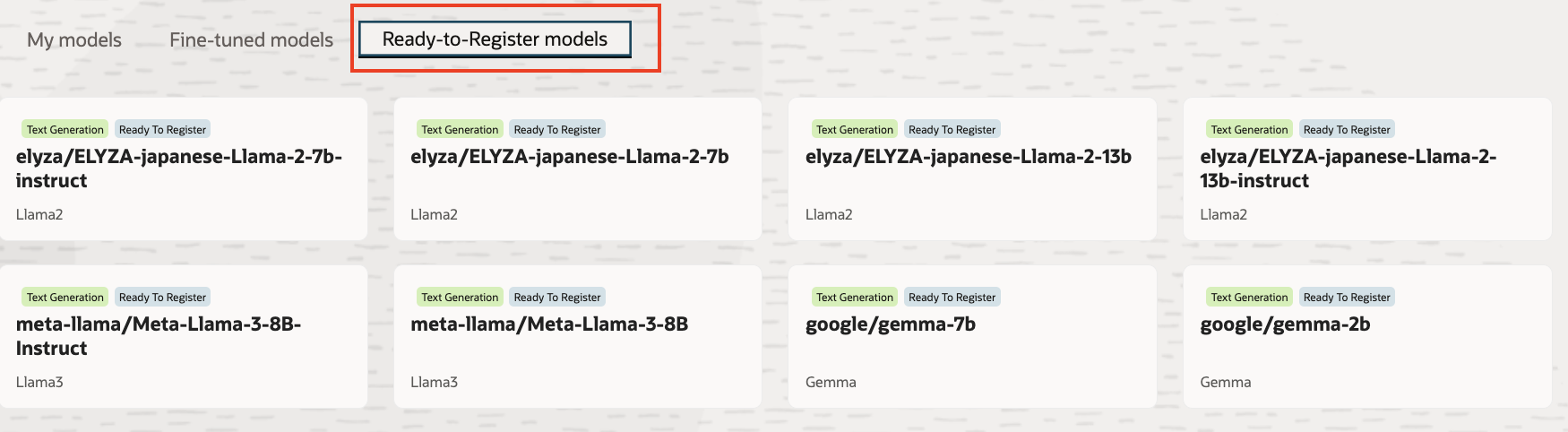Click Ready To Register tag on Llama-2-7b-instruct card
Image resolution: width=1568 pixels, height=432 pixels.
point(162,130)
